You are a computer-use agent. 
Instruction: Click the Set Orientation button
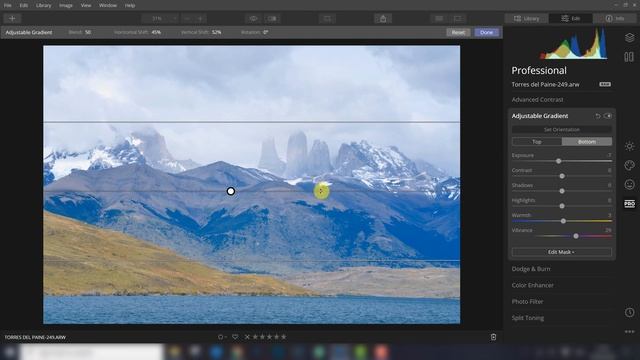(x=562, y=129)
